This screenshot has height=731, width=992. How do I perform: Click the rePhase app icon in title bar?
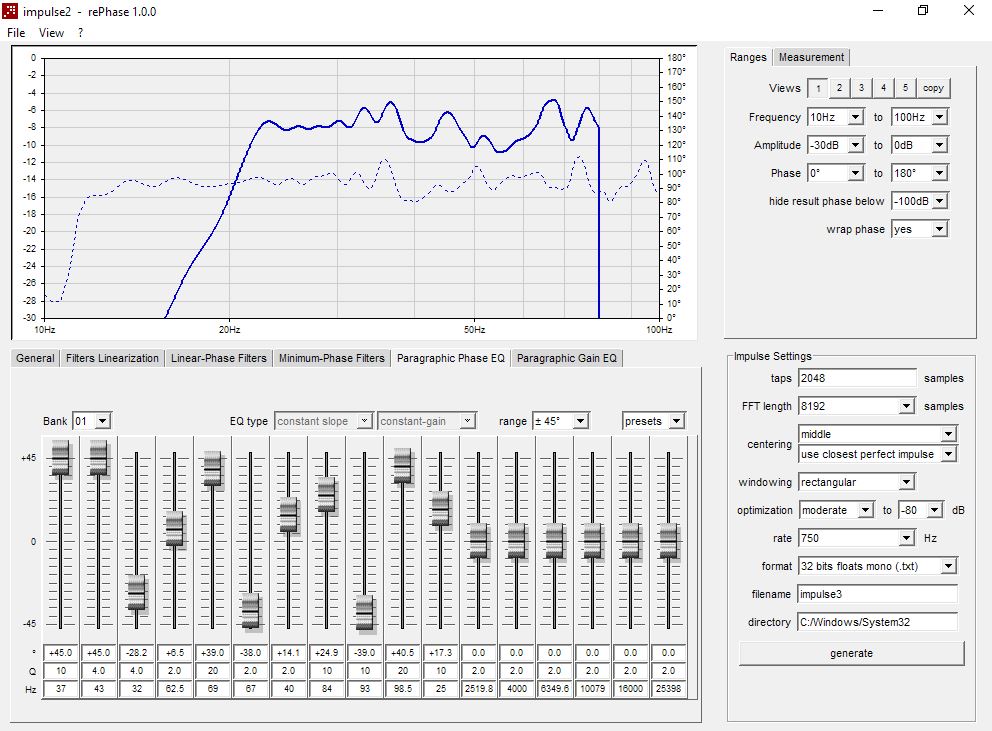click(9, 11)
